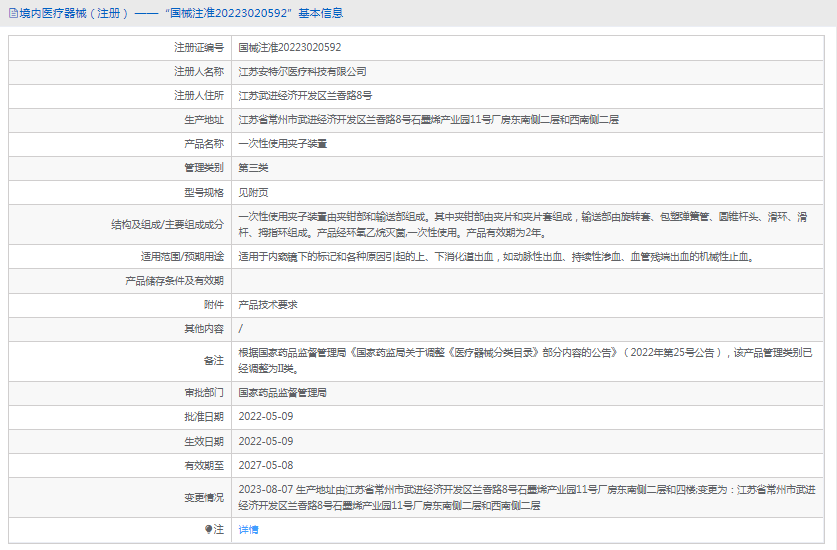Image resolution: width=837 pixels, height=550 pixels.
Task: Click the structure description mentioning 夹钳部和输送部
Action: (x=523, y=224)
